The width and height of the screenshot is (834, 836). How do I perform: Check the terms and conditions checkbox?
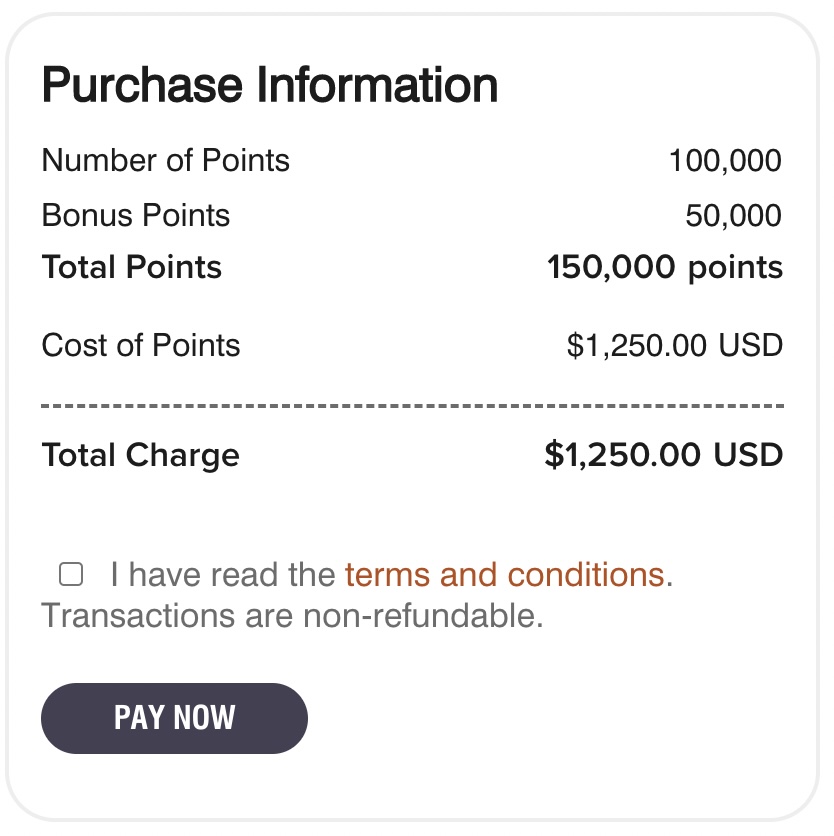70,574
